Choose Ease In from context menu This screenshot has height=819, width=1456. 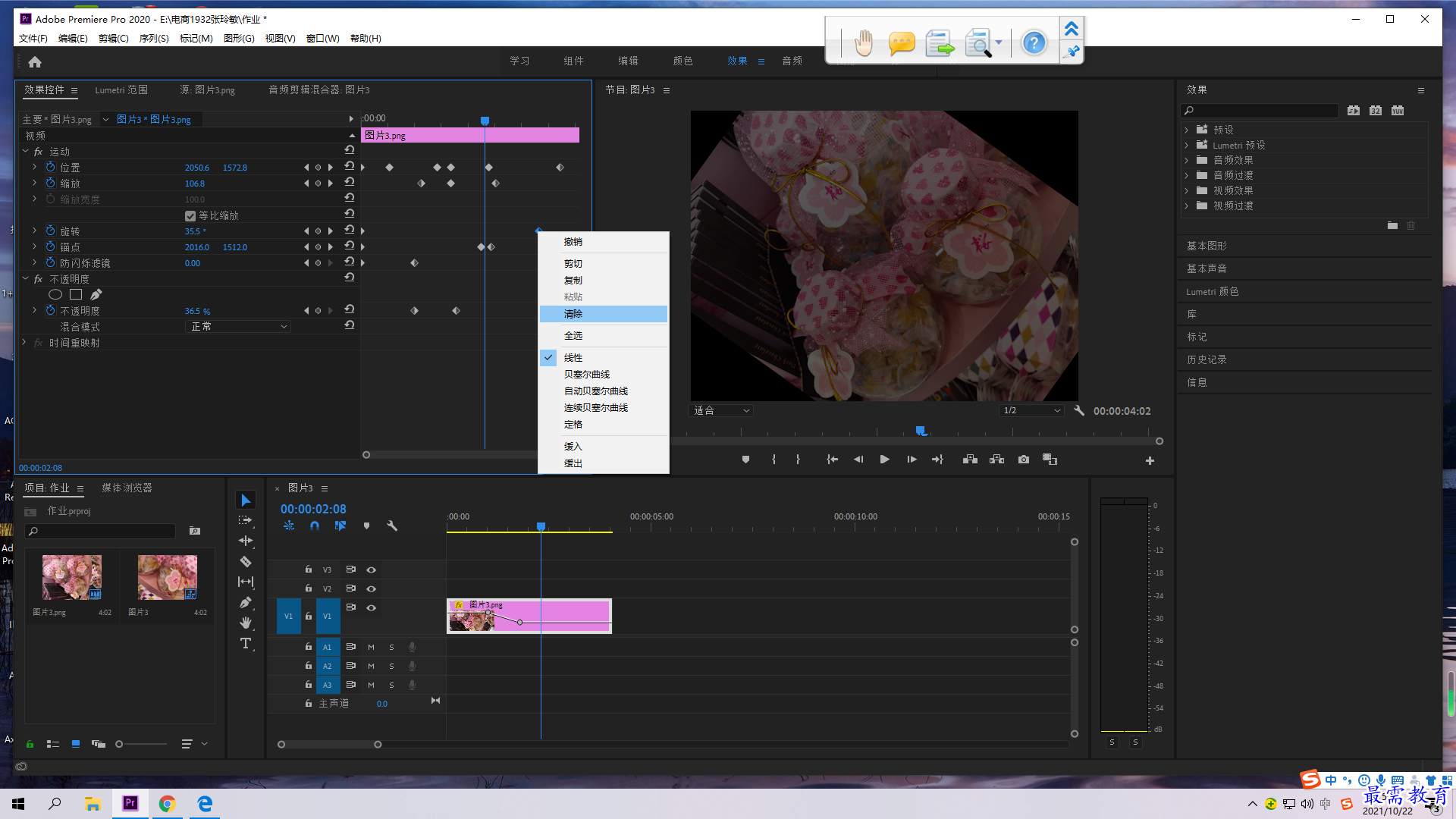[604, 447]
